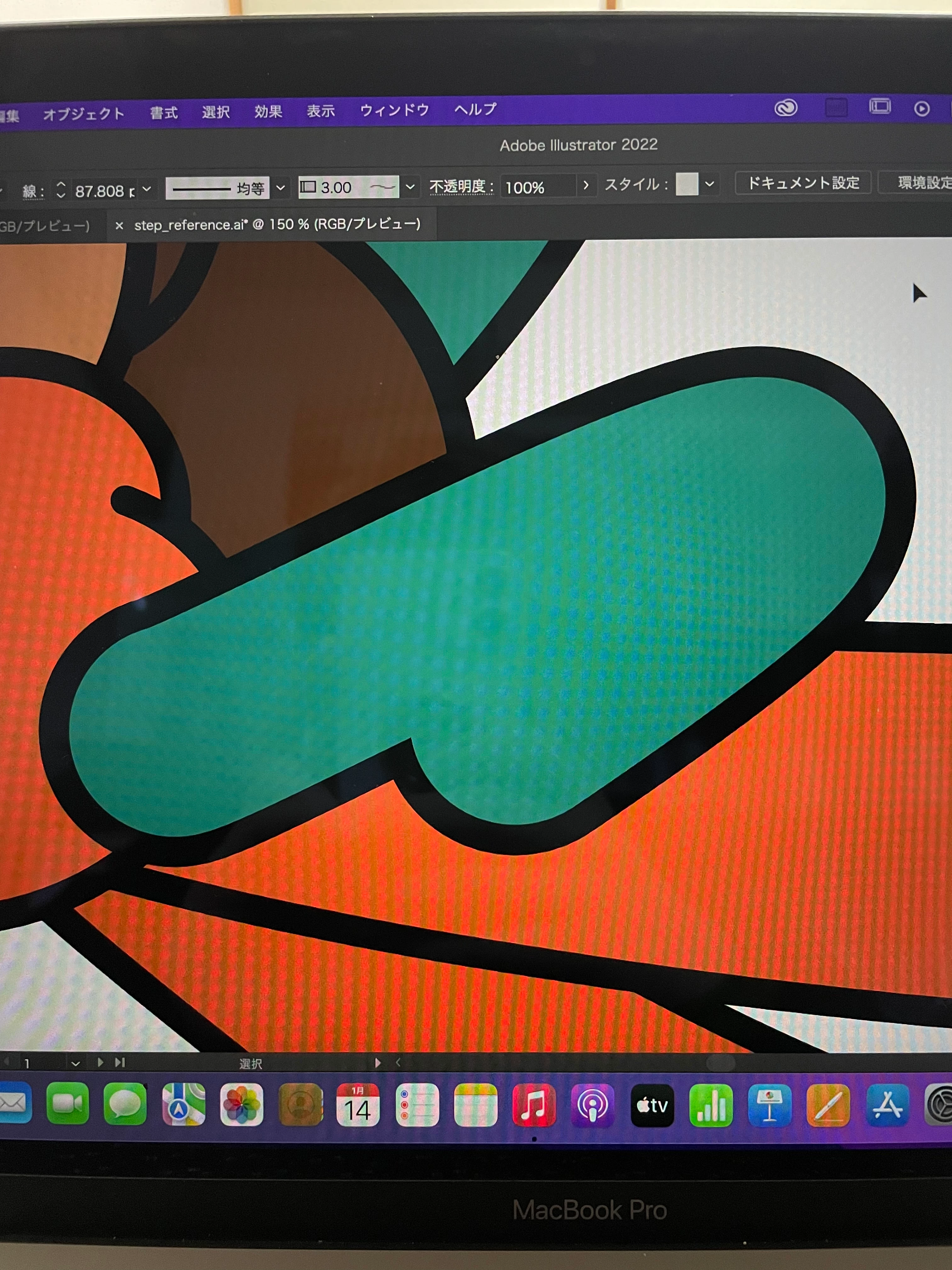Open Maps from the Dock
Screen dimensions: 952x1270
(183, 1105)
